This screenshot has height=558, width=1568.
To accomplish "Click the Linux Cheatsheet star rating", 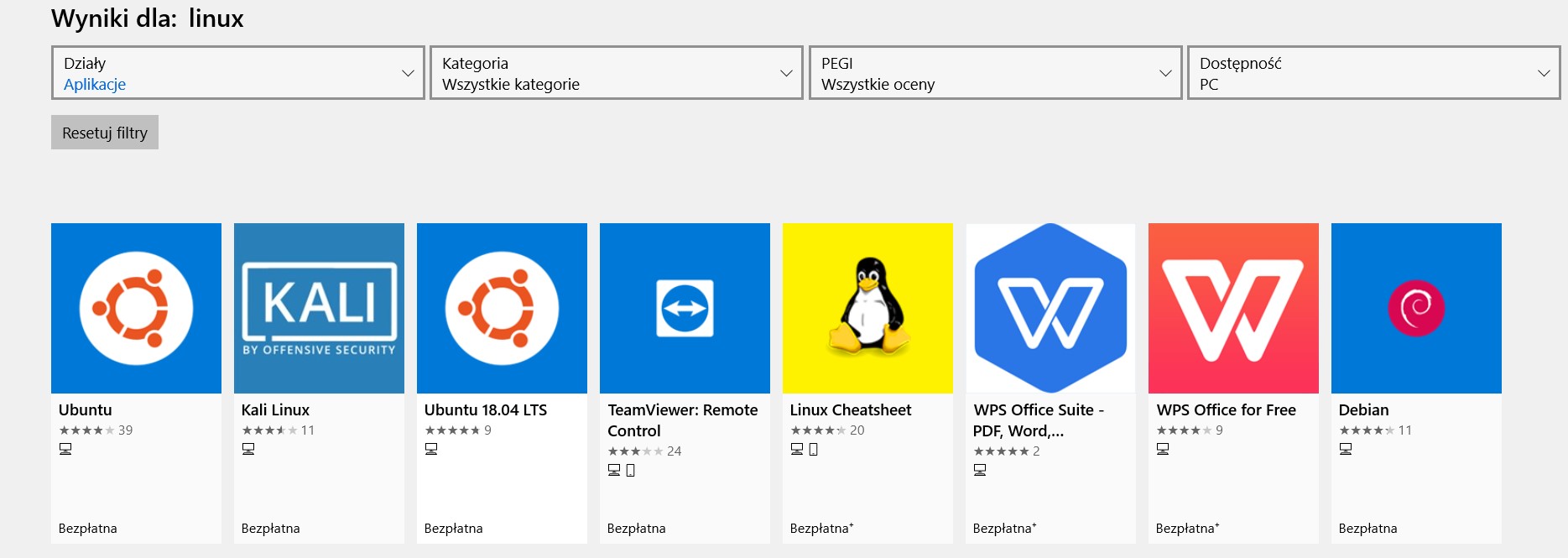I will pyautogui.click(x=818, y=430).
